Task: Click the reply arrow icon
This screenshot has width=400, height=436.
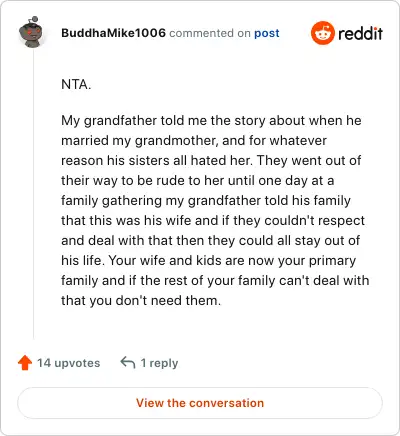Action: pyautogui.click(x=128, y=362)
